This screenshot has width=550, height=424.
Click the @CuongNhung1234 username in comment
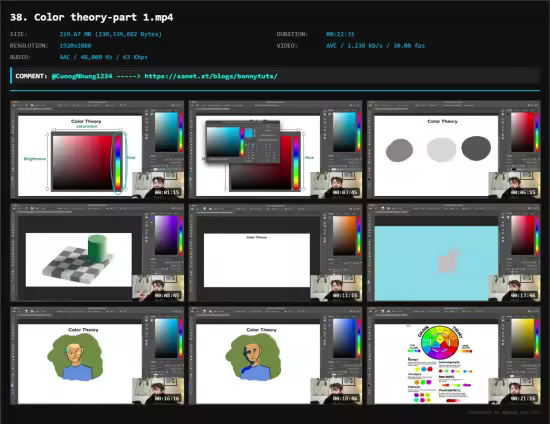82,76
